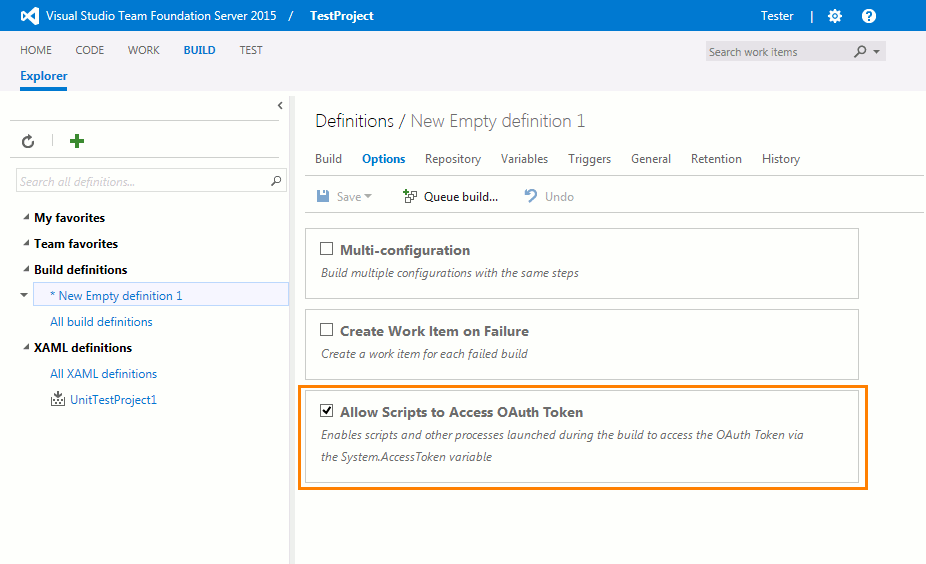
Task: Open UnitTestProject1 XAML definition
Action: [x=113, y=400]
